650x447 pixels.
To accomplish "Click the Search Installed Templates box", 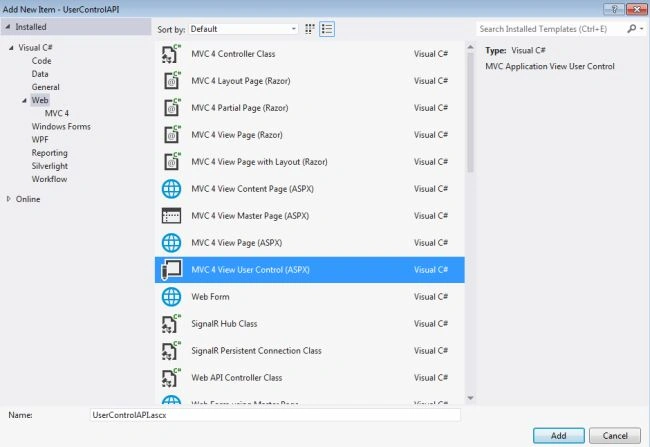I will click(x=551, y=29).
